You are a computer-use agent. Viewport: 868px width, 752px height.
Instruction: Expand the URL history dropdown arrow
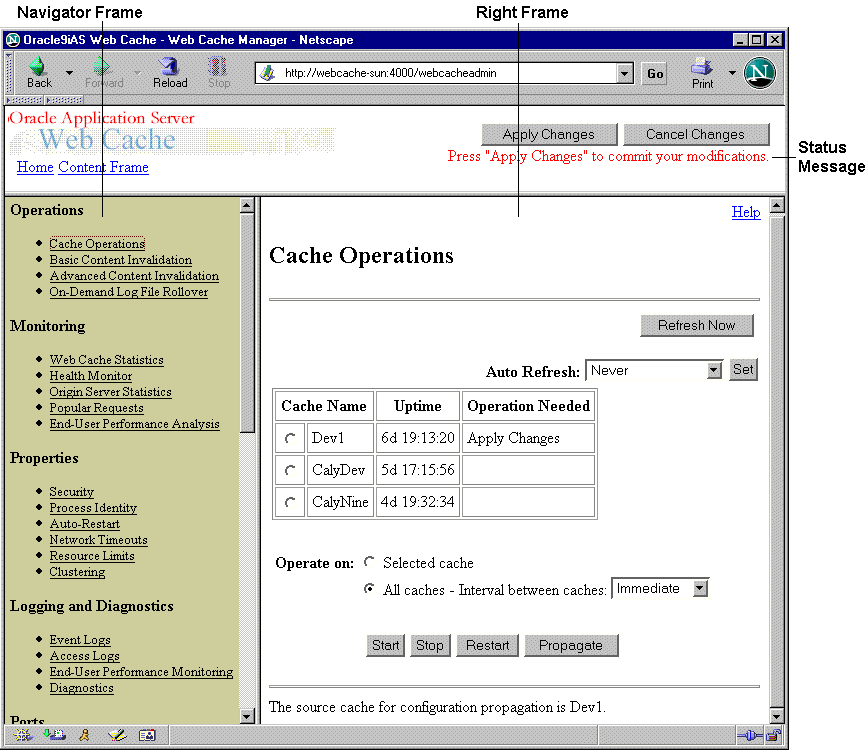coord(624,73)
